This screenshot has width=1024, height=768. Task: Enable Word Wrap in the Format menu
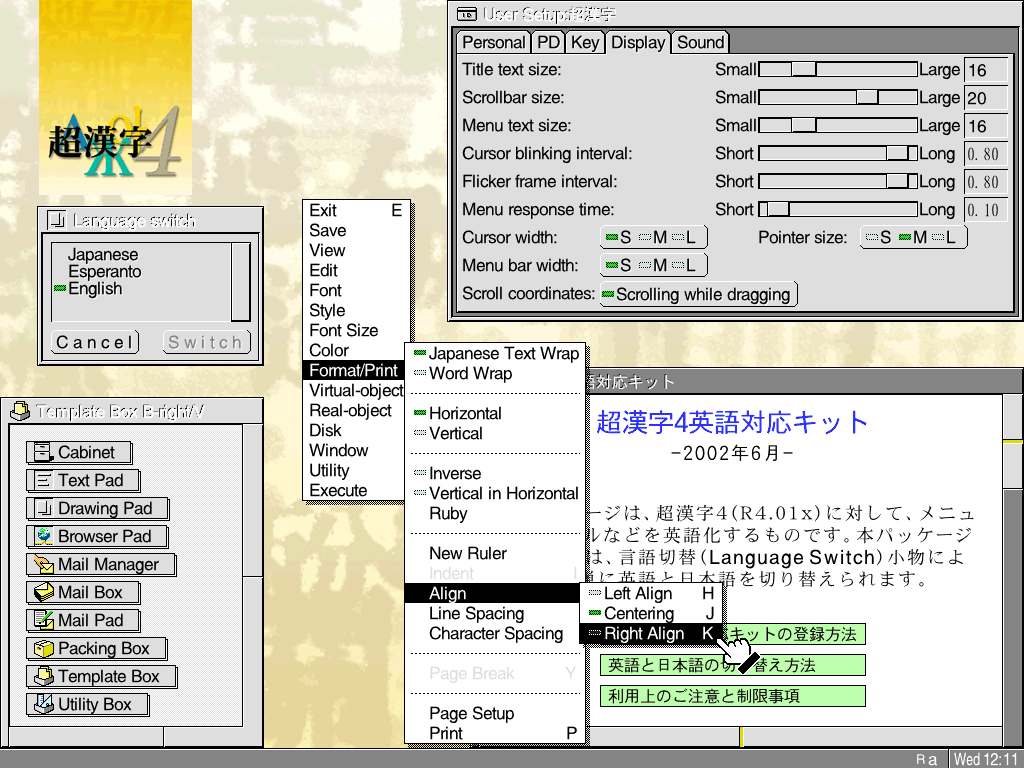[470, 373]
